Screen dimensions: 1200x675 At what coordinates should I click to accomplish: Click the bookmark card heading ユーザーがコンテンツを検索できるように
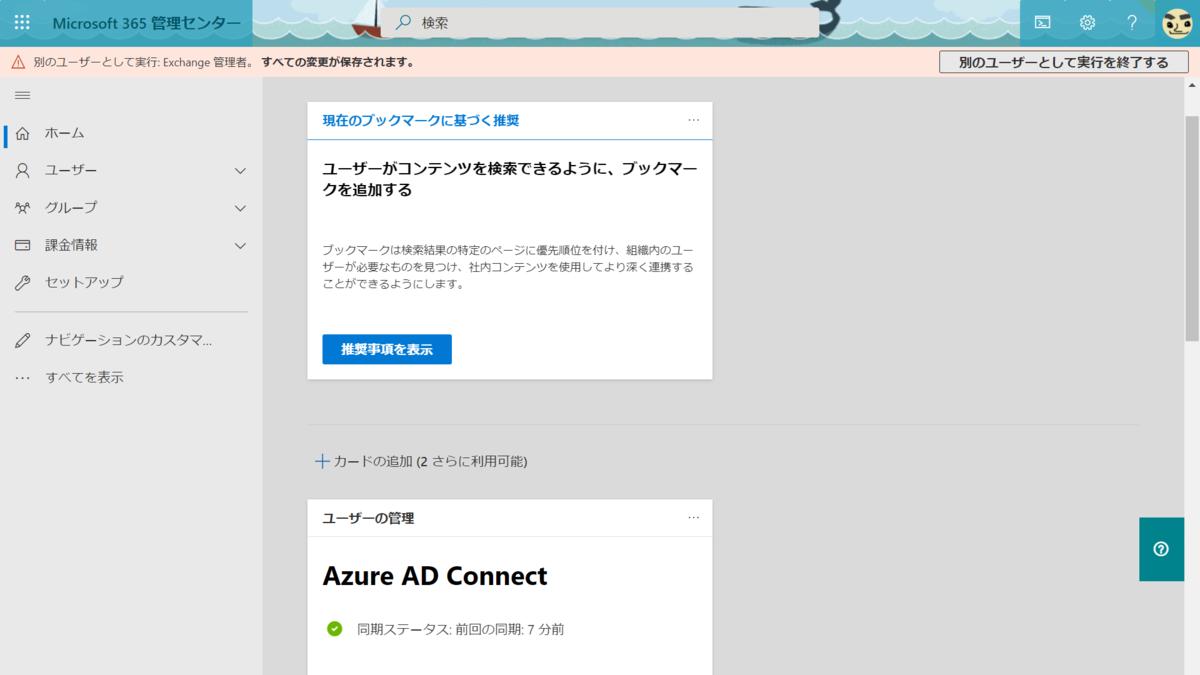pos(510,179)
